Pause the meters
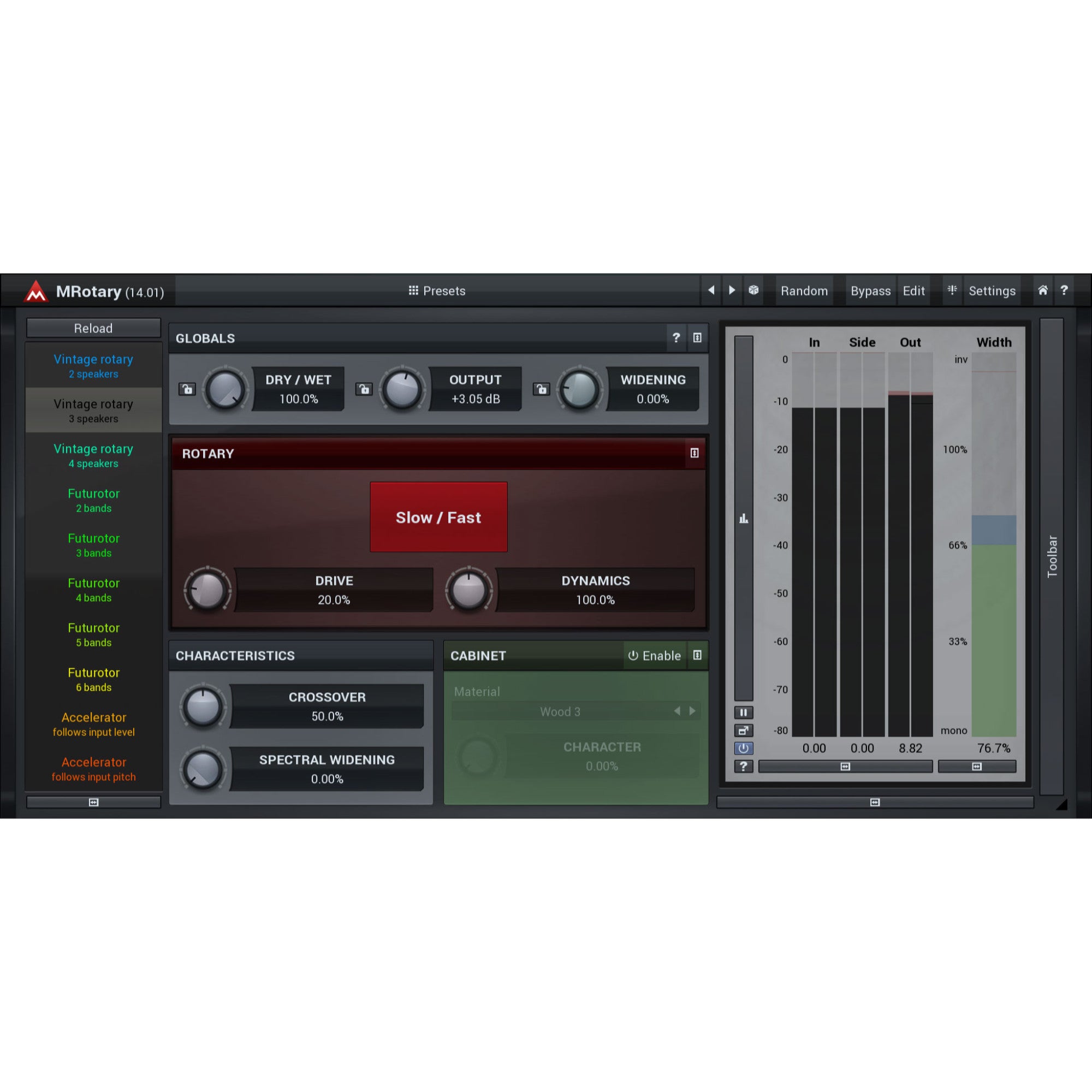The height and width of the screenshot is (1092, 1092). point(744,712)
